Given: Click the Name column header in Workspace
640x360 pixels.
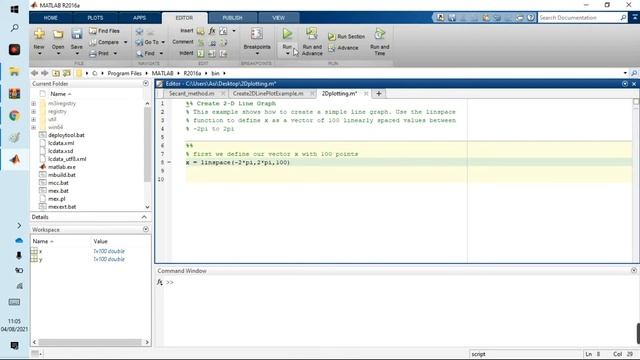Looking at the screenshot, I should [x=43, y=241].
